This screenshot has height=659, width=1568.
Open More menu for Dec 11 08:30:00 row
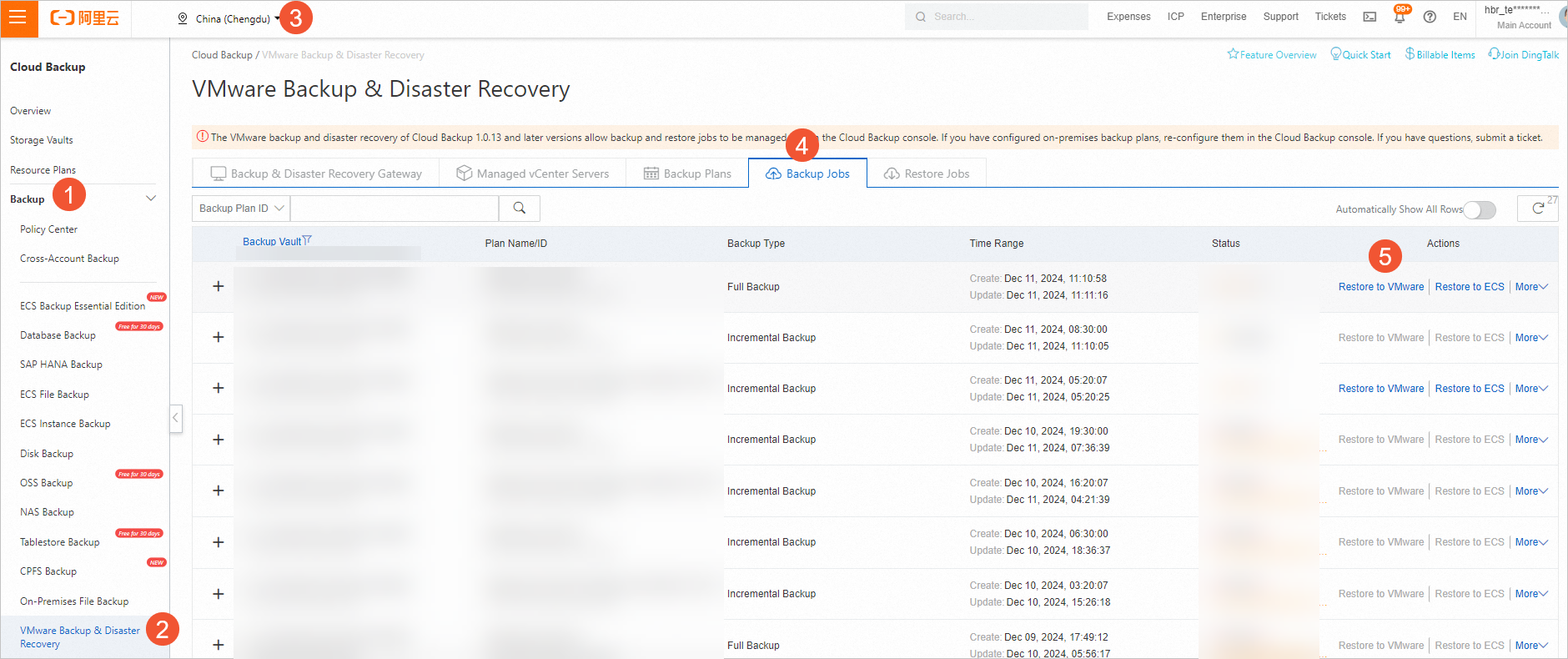pos(1531,338)
